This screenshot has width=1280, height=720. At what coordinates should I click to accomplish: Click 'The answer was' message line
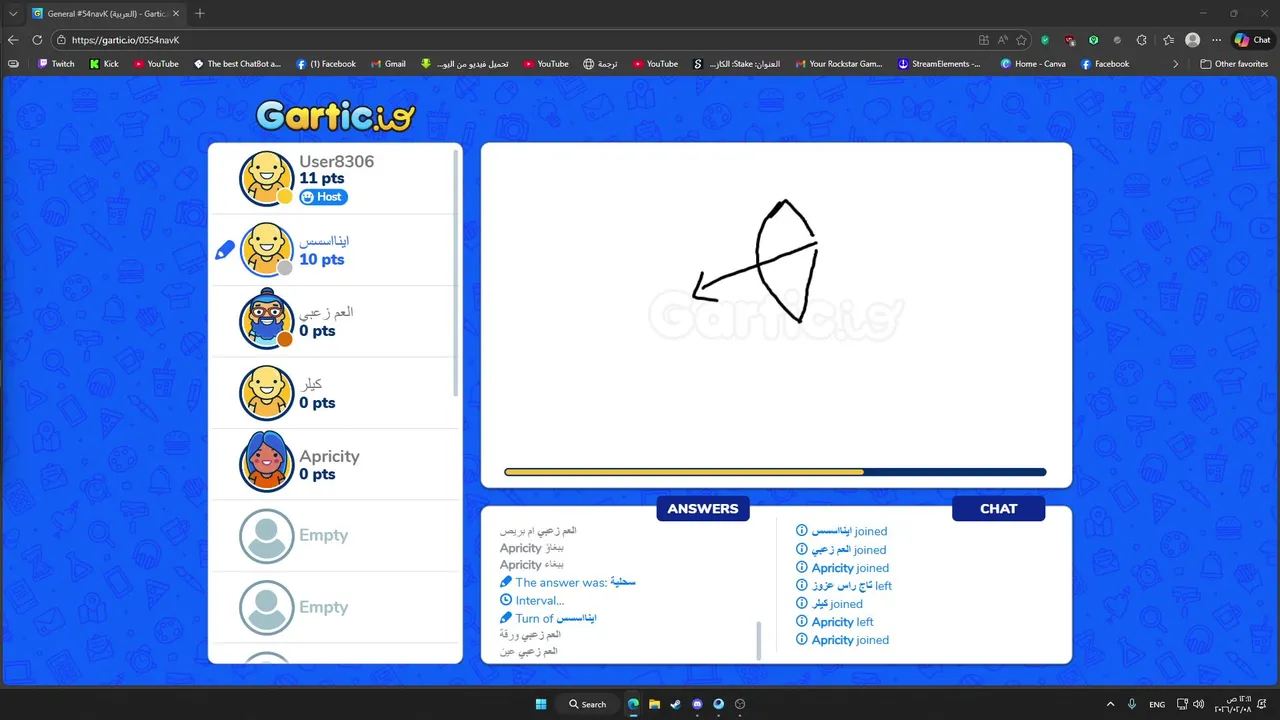click(567, 582)
